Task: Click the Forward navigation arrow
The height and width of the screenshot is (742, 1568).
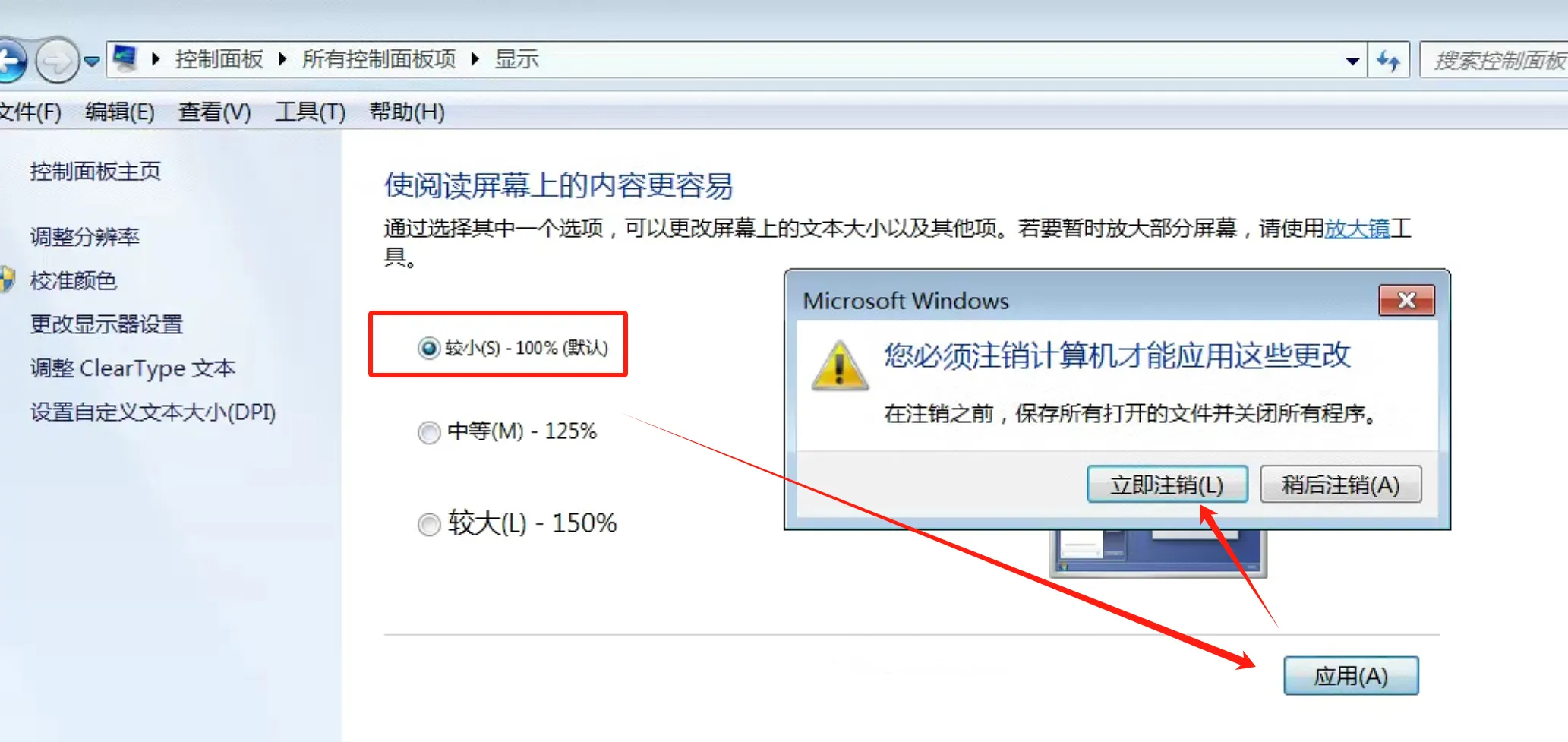Action: coord(57,60)
